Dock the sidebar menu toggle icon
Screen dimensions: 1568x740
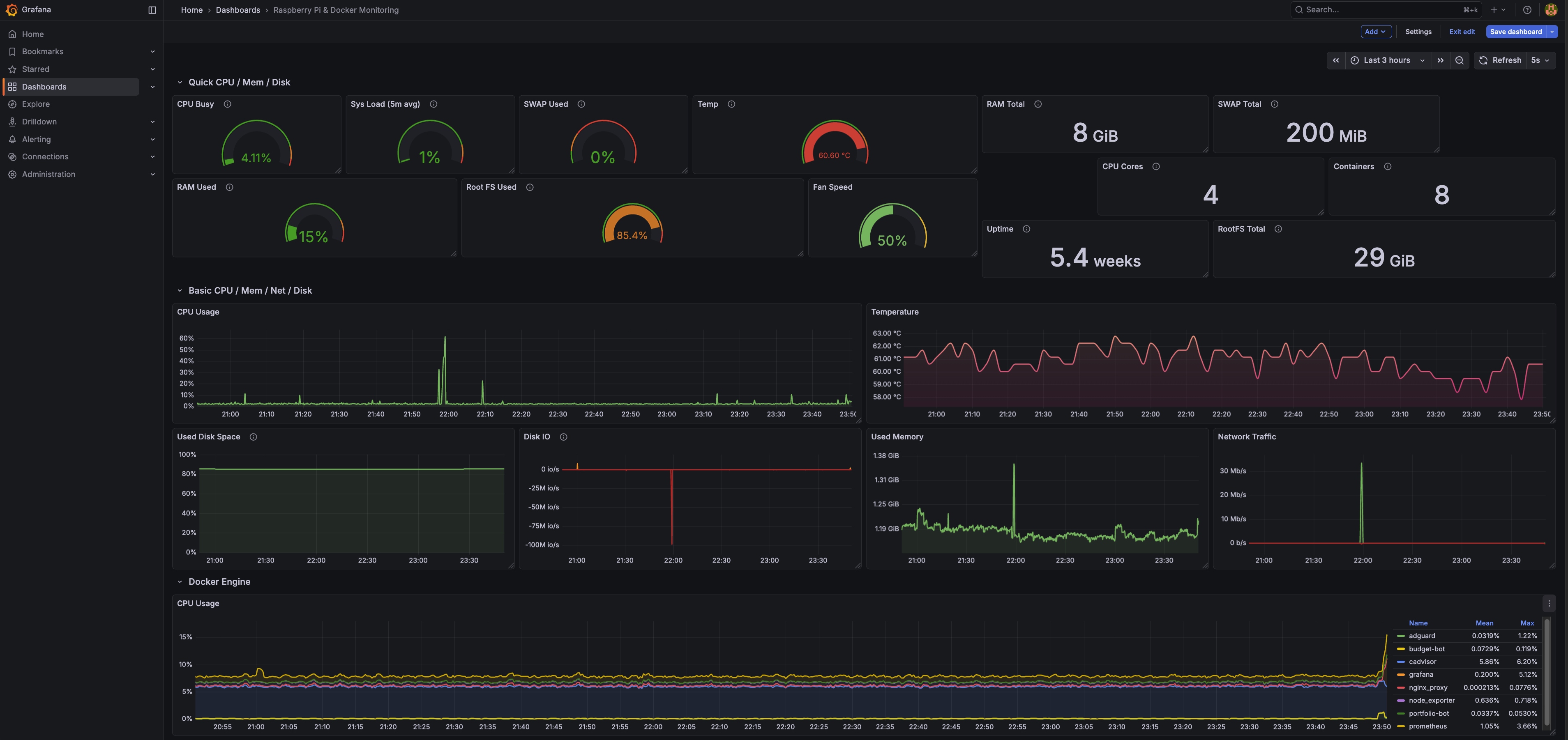152,10
